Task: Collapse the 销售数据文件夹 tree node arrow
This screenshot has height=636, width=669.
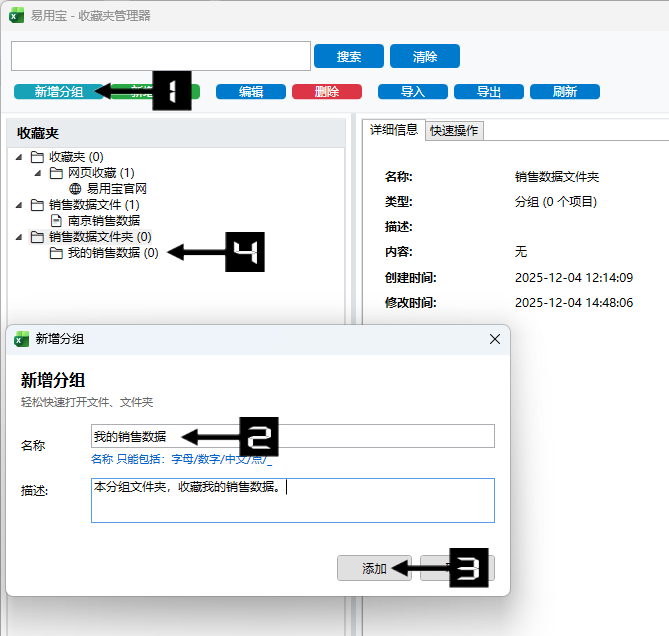Action: 20,237
